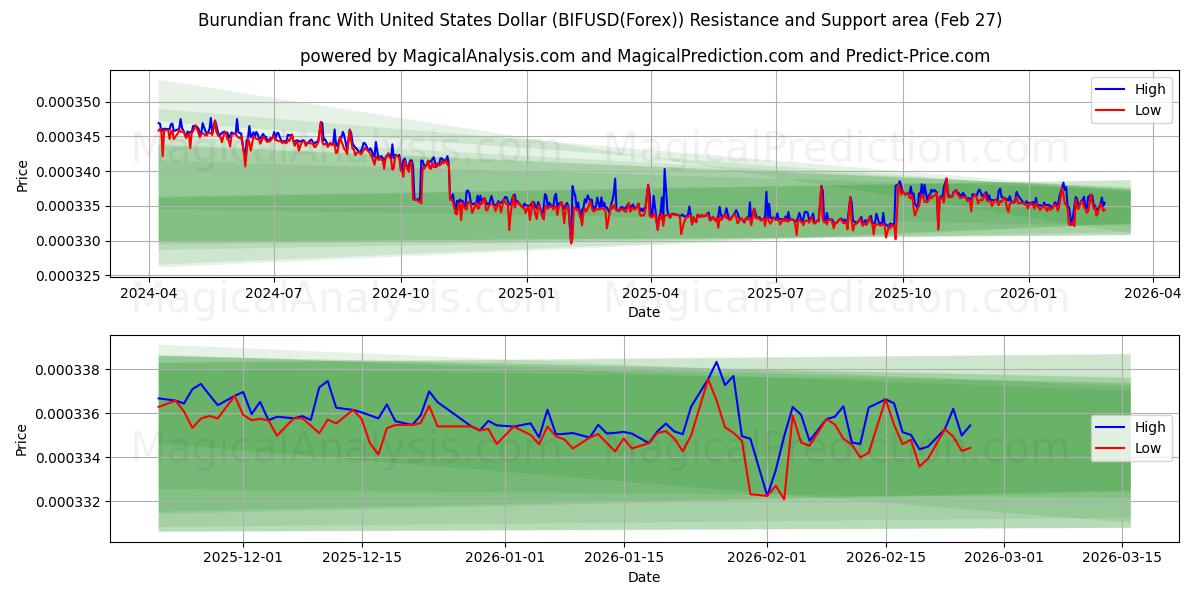Click the '0.000332' y-axis tick on lower chart
This screenshot has width=1200, height=600.
click(69, 502)
